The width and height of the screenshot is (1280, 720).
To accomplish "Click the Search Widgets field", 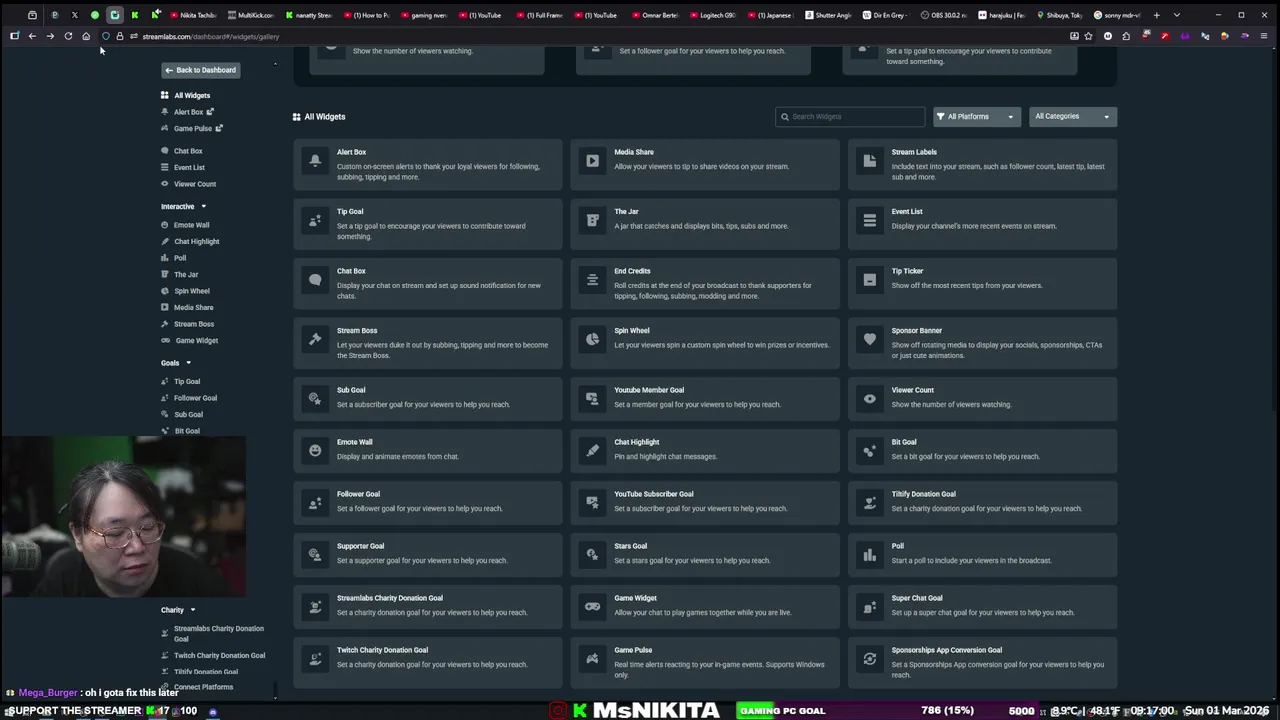I will click(850, 116).
